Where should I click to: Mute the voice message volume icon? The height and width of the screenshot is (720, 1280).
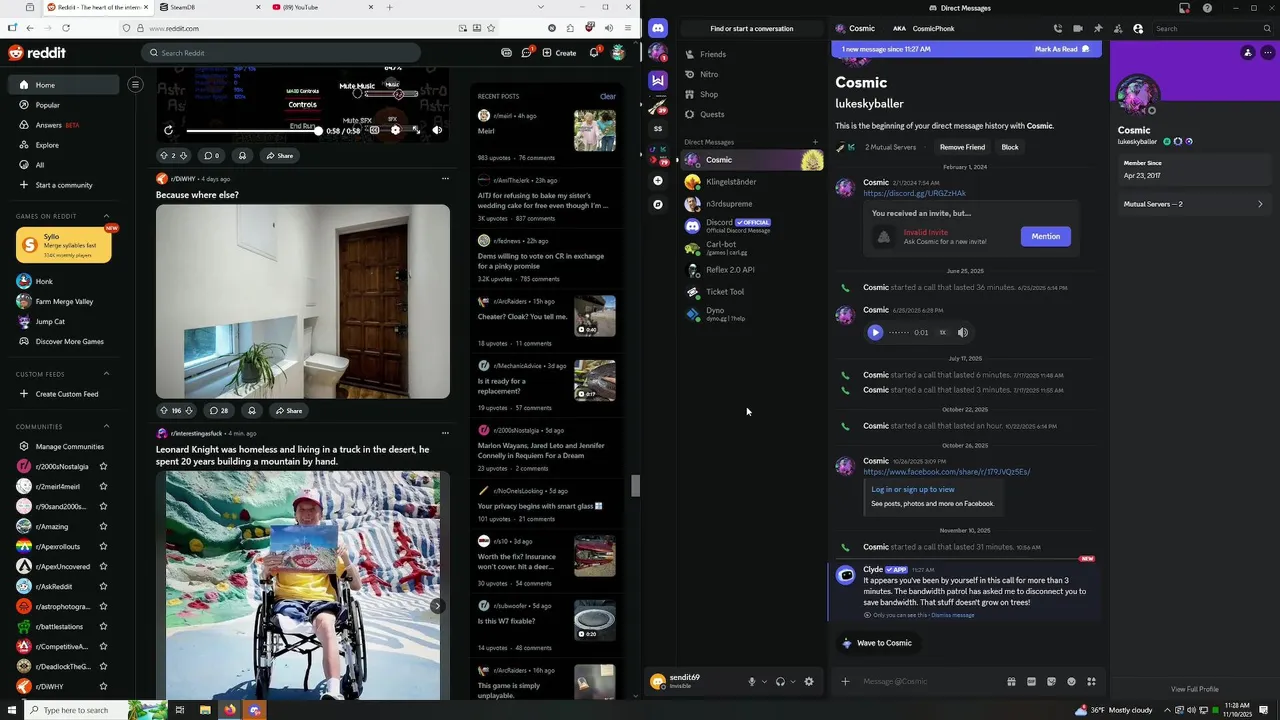[x=963, y=333]
